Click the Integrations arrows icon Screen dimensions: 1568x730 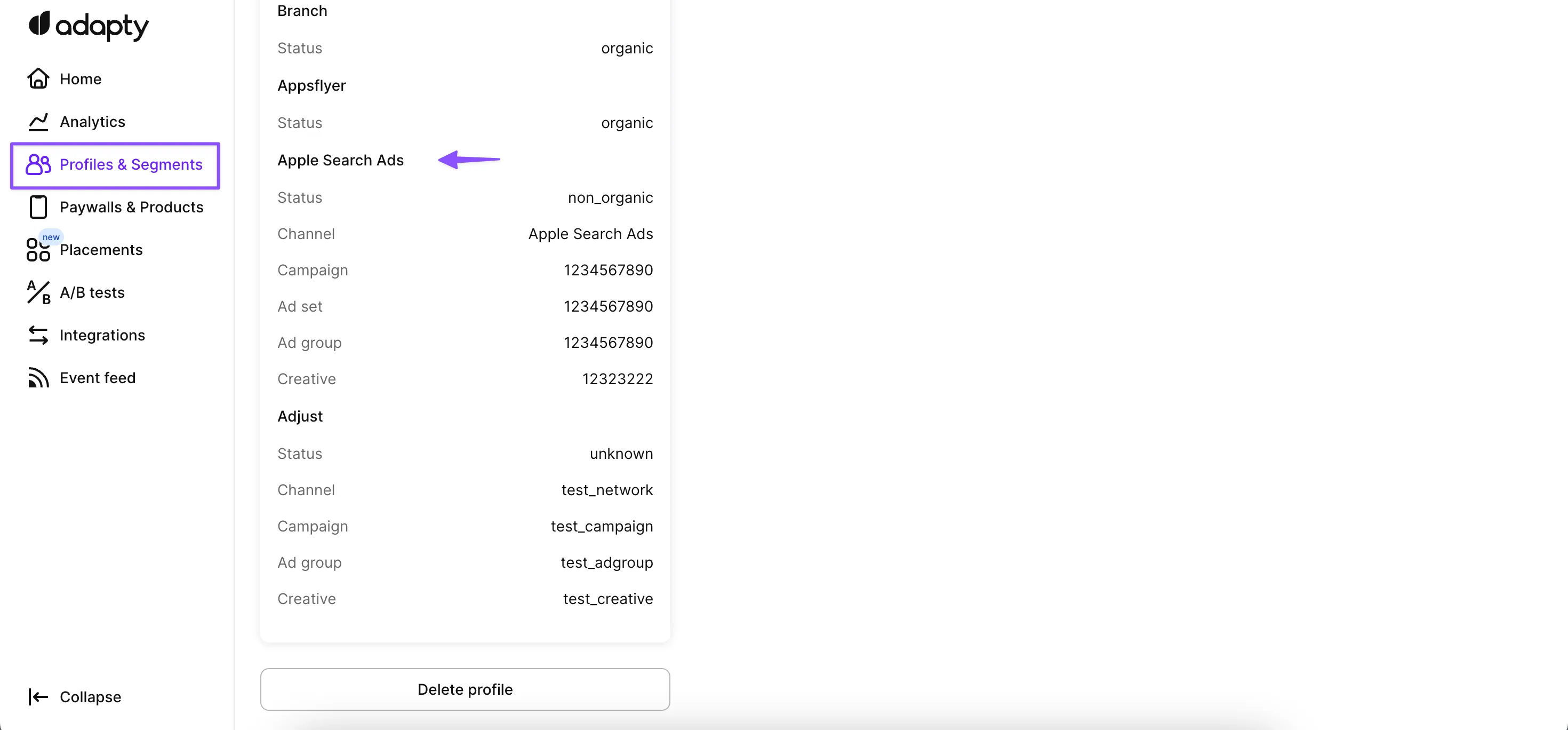[38, 335]
